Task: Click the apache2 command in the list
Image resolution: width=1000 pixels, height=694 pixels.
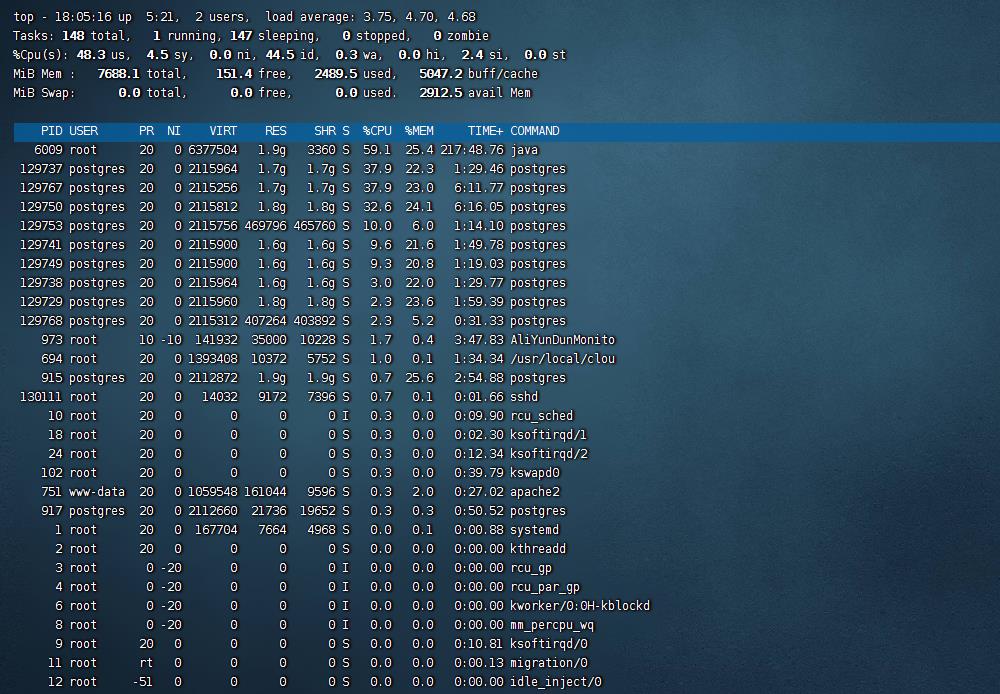Action: pos(534,492)
